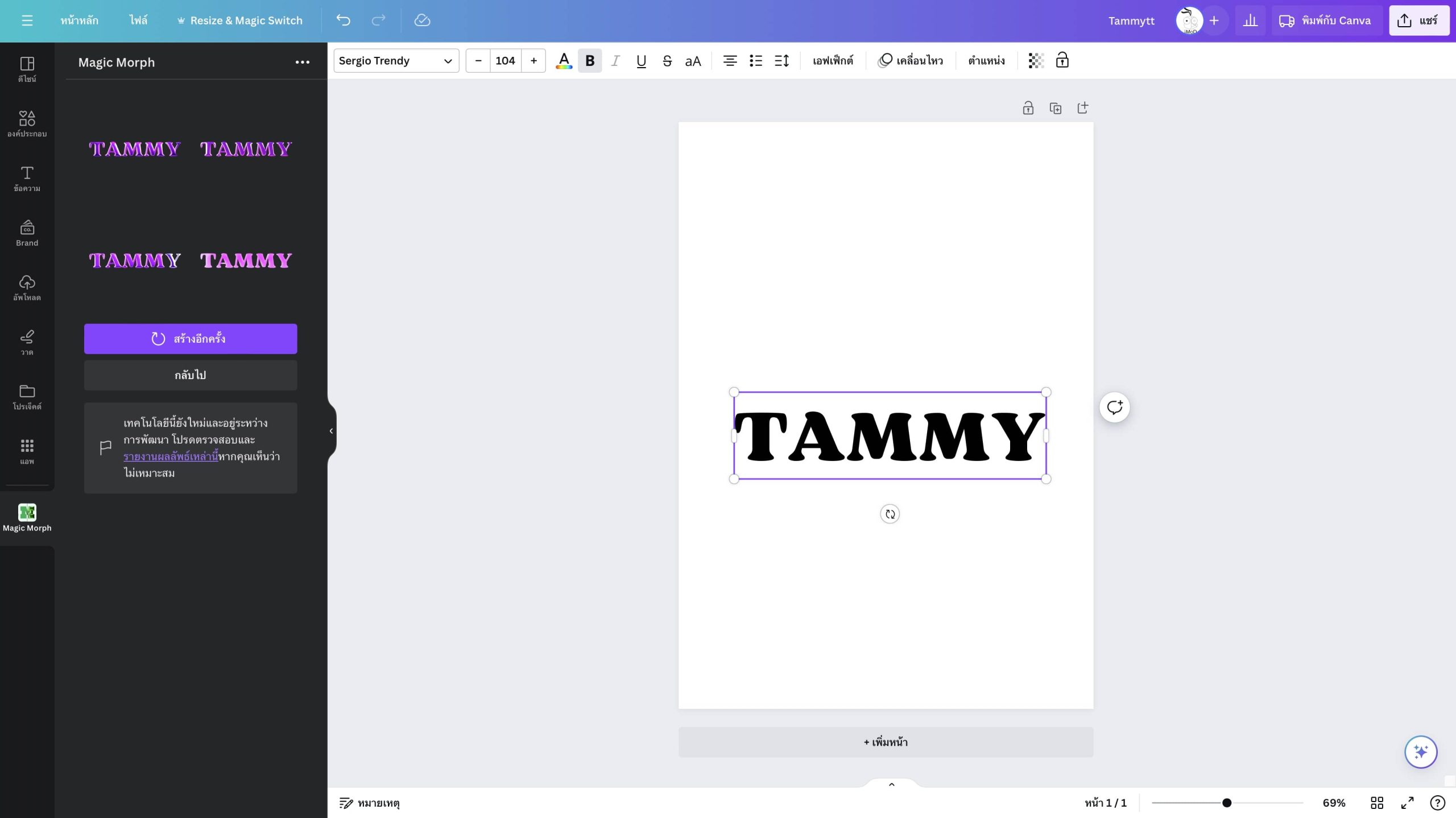Toggle underline formatting
The width and height of the screenshot is (1456, 818).
click(641, 60)
